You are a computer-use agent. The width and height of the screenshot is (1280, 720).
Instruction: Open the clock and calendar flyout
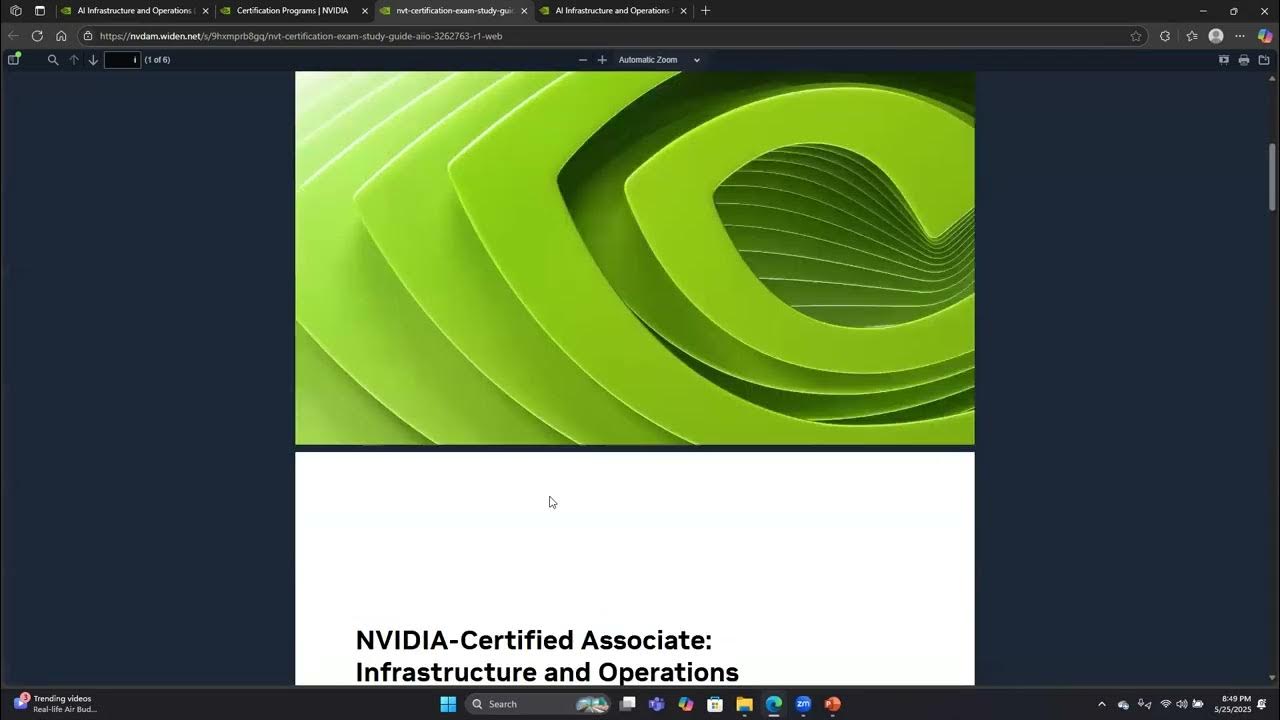pos(1232,704)
